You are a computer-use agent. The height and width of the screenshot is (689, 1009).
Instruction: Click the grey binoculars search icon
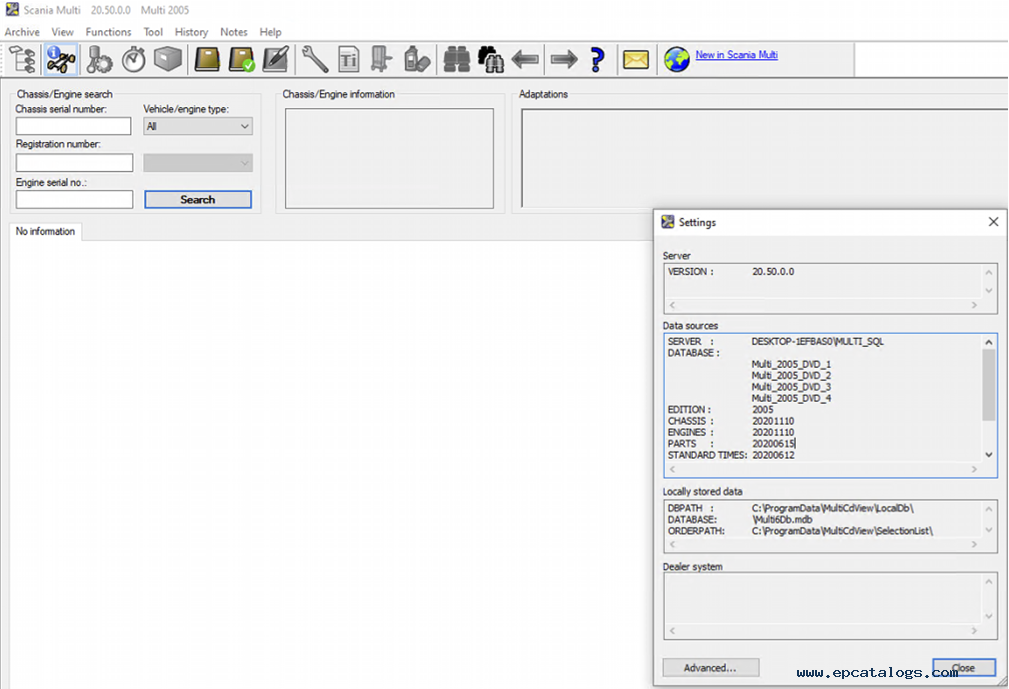457,60
